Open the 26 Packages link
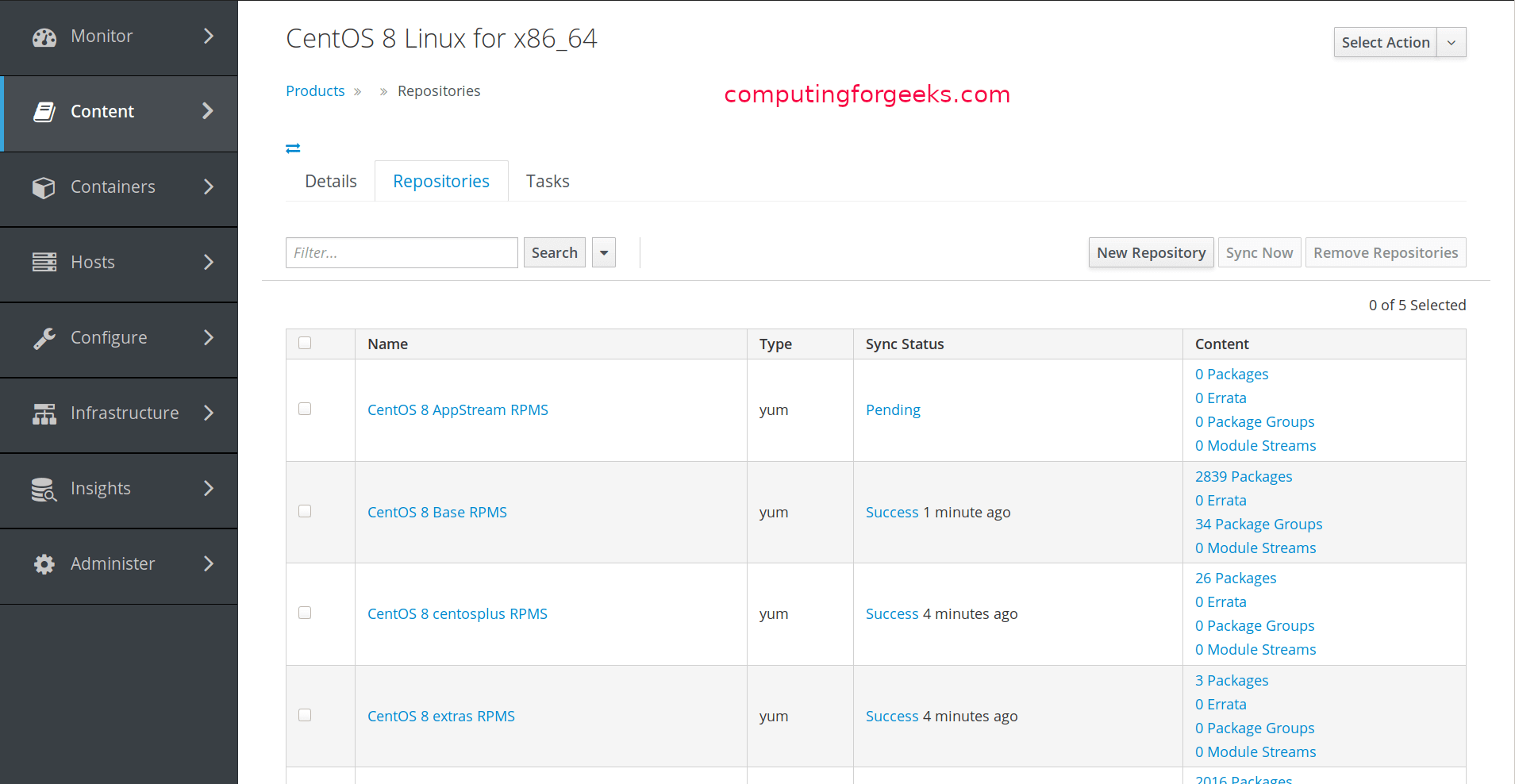This screenshot has width=1515, height=784. click(1236, 578)
